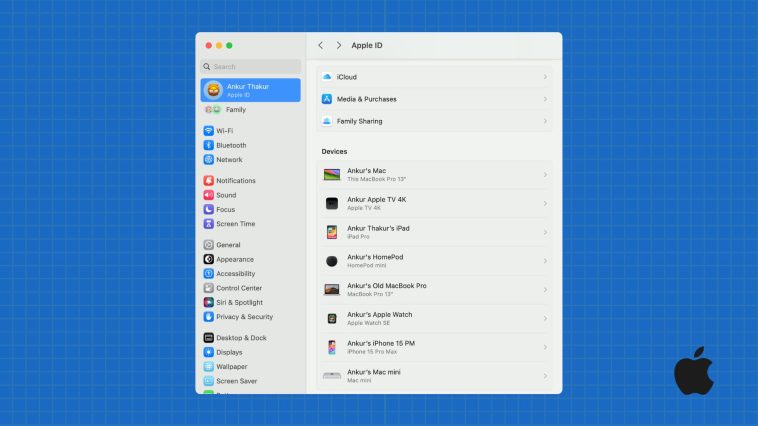Screen dimensions: 758x426
Task: Click the 'Apple ID' window title
Action: click(x=367, y=45)
